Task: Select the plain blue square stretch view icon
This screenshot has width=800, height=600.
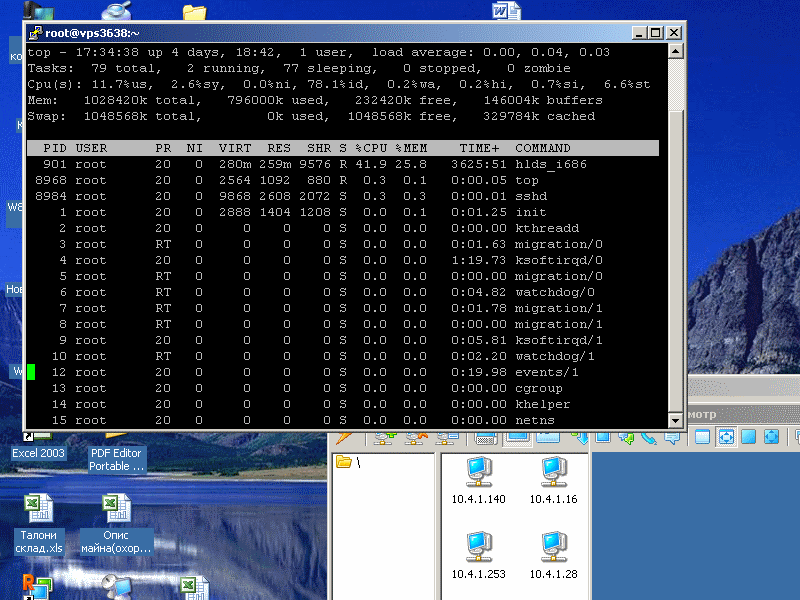Action: [748, 437]
